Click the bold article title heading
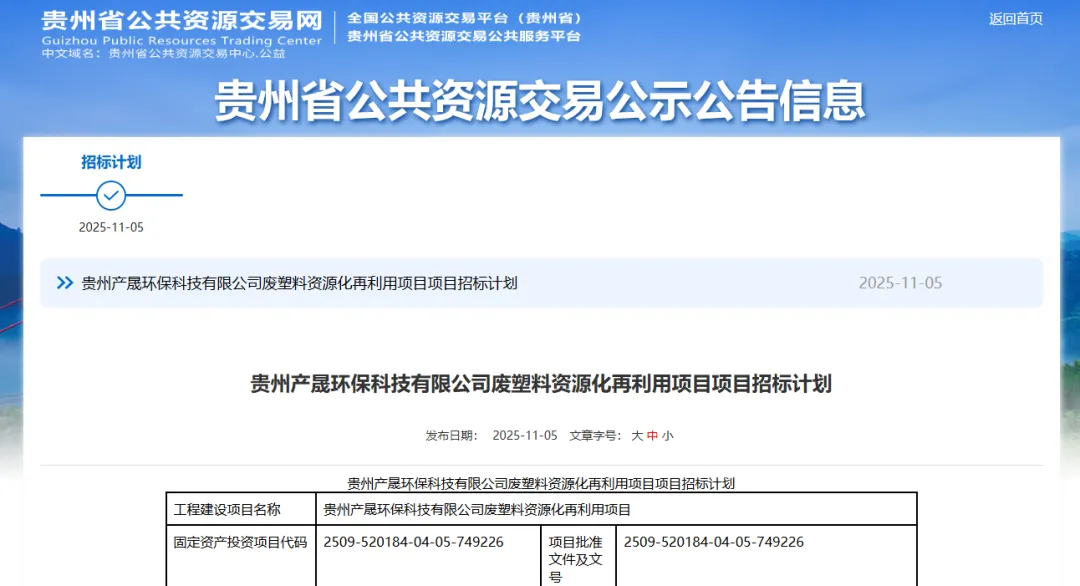Screen dimensions: 1080x586 coord(540,384)
